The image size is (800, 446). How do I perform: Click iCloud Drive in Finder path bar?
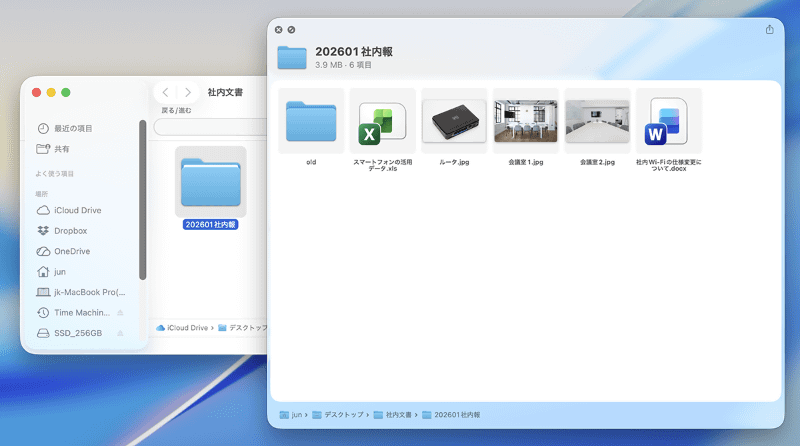coord(183,328)
